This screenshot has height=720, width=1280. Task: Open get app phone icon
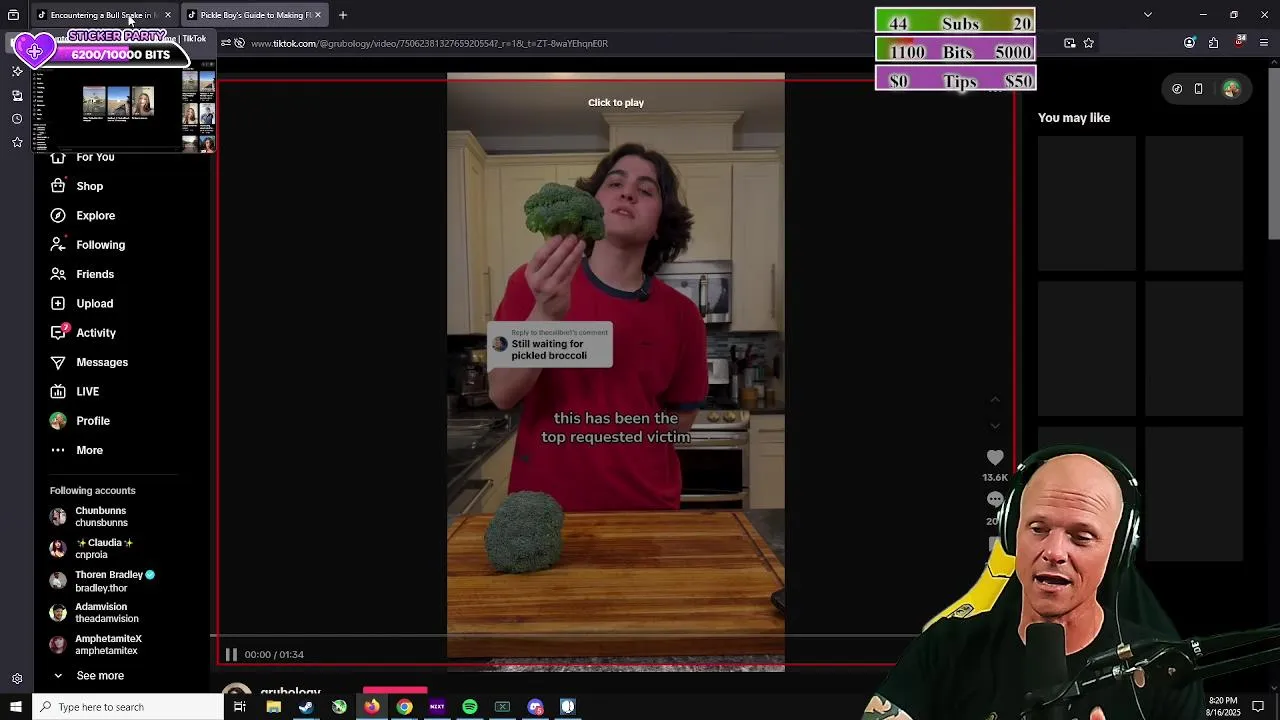[1198, 89]
